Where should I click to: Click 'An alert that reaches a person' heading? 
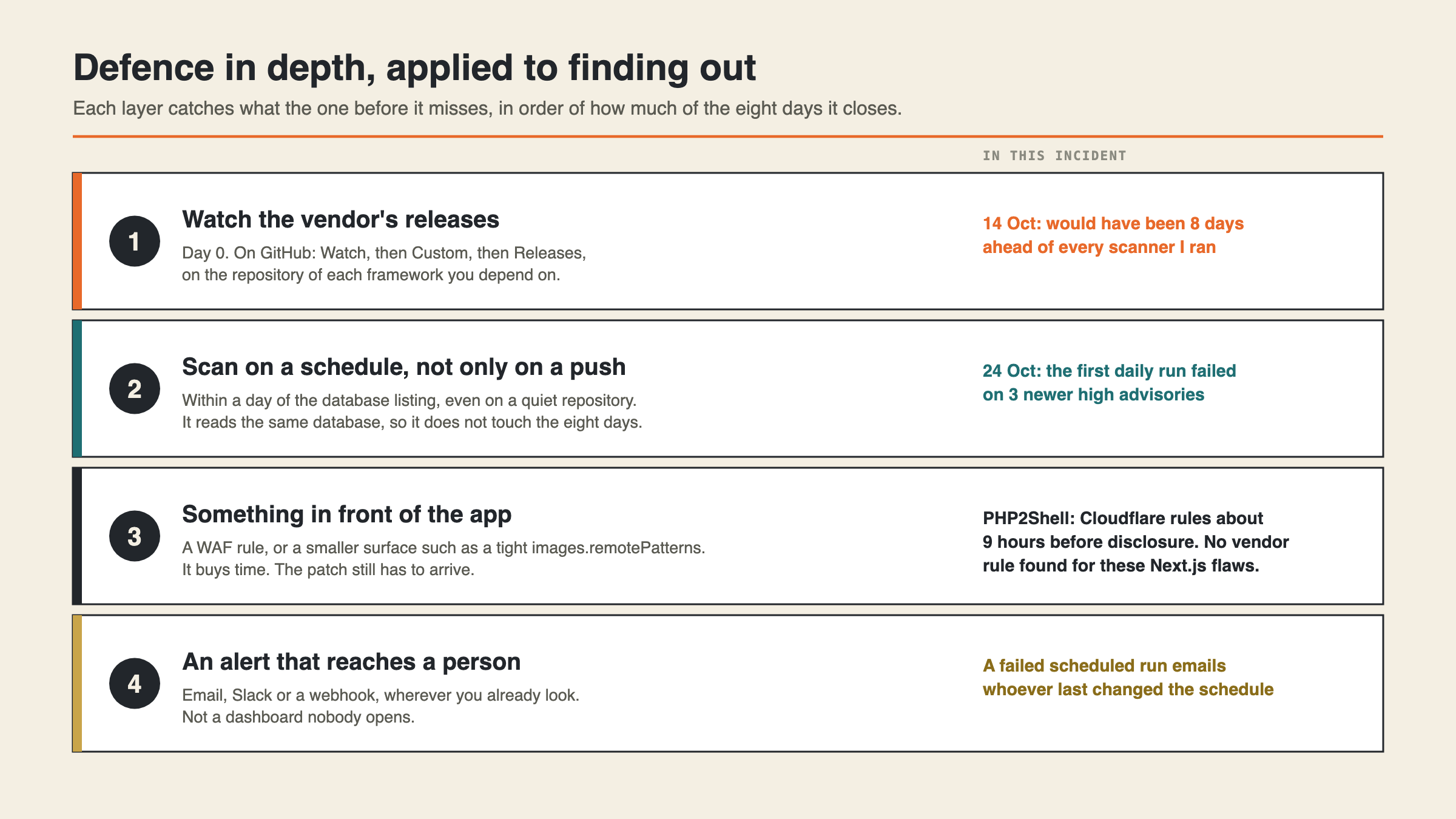(x=351, y=662)
